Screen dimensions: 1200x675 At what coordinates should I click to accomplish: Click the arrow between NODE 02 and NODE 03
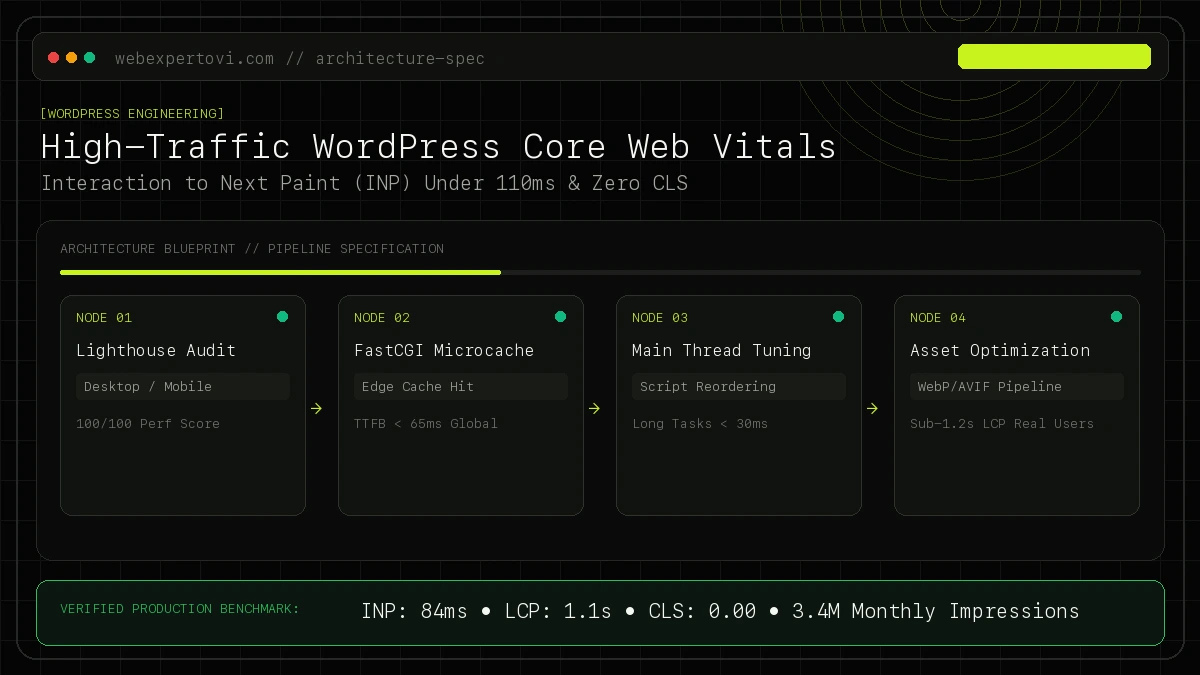[x=594, y=408]
